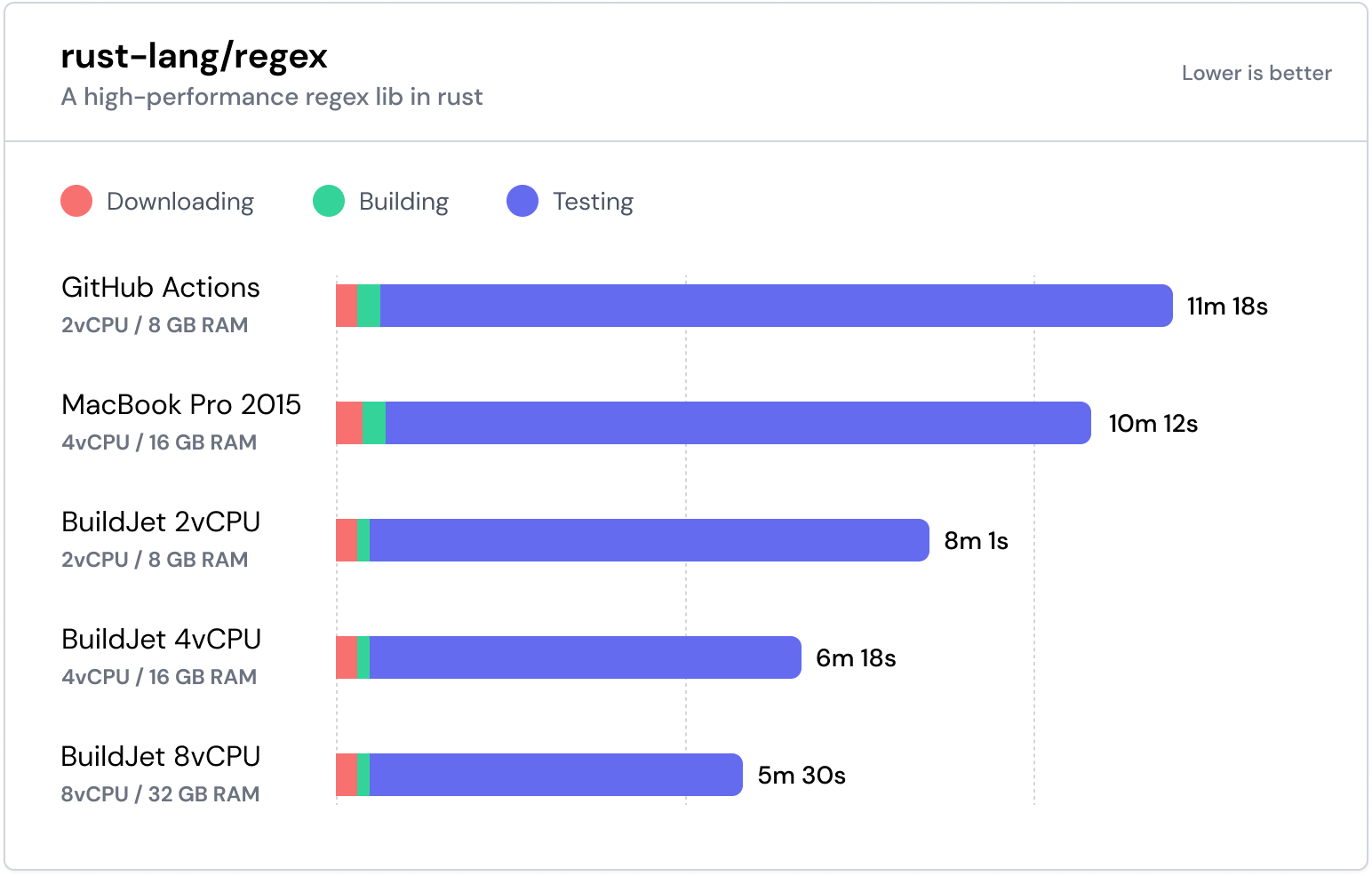Click MacBook Pro green building segment
The height and width of the screenshot is (876, 1372).
(374, 423)
